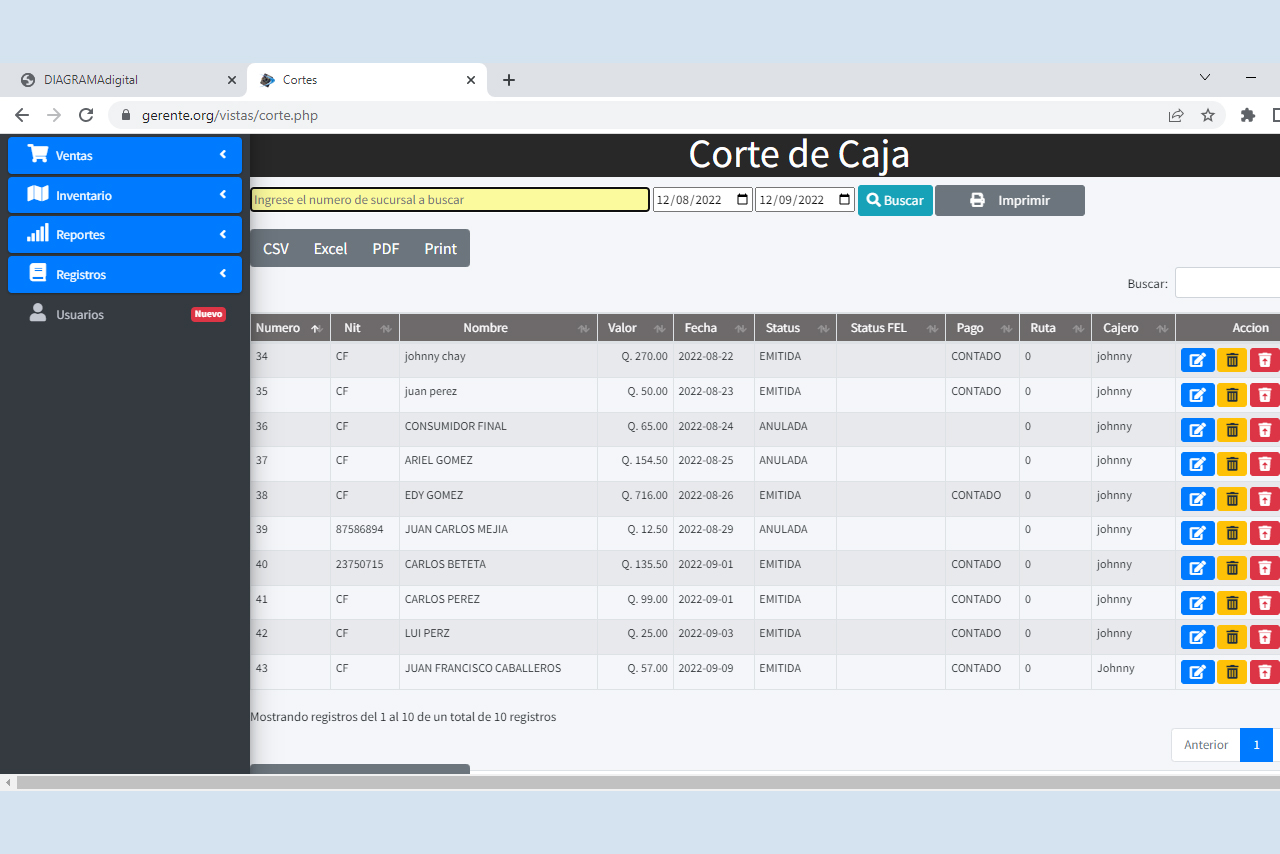Viewport: 1280px width, 854px height.
Task: Expand the Ventas menu chevron
Action: point(223,155)
